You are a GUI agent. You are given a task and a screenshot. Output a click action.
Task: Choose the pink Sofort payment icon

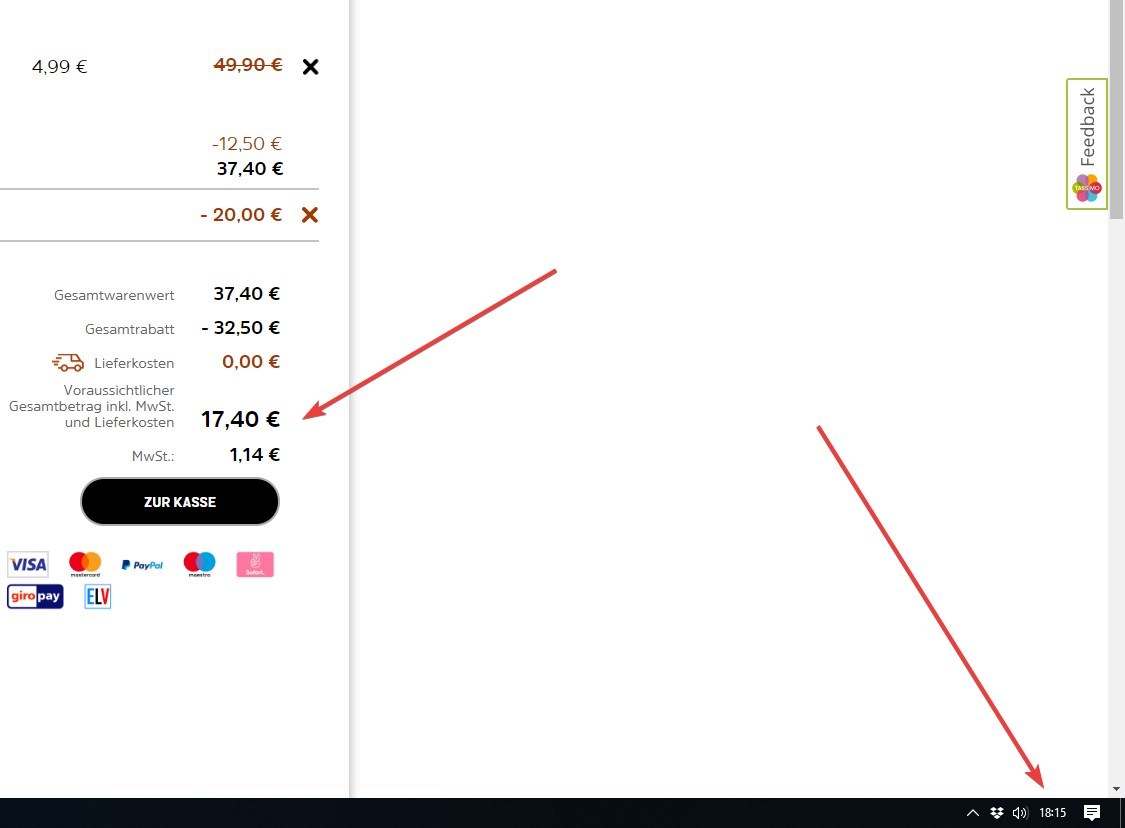255,565
